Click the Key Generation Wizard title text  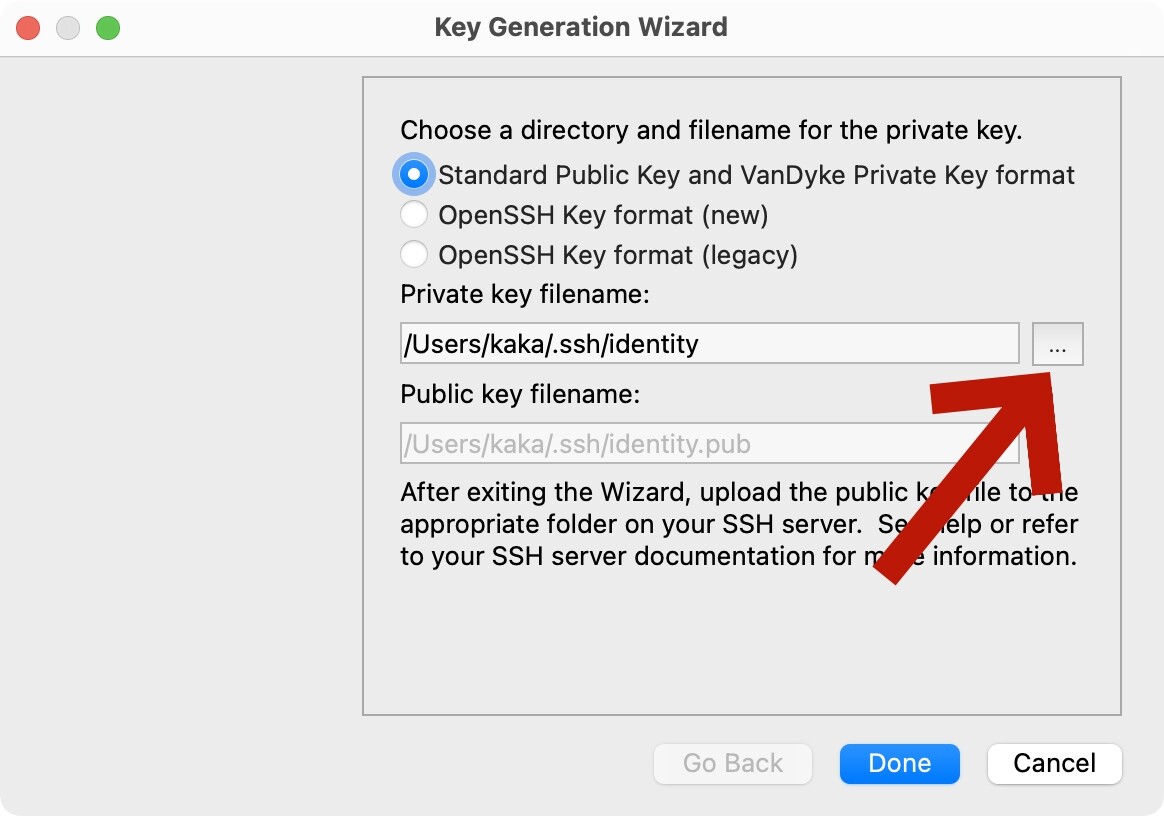[x=581, y=27]
